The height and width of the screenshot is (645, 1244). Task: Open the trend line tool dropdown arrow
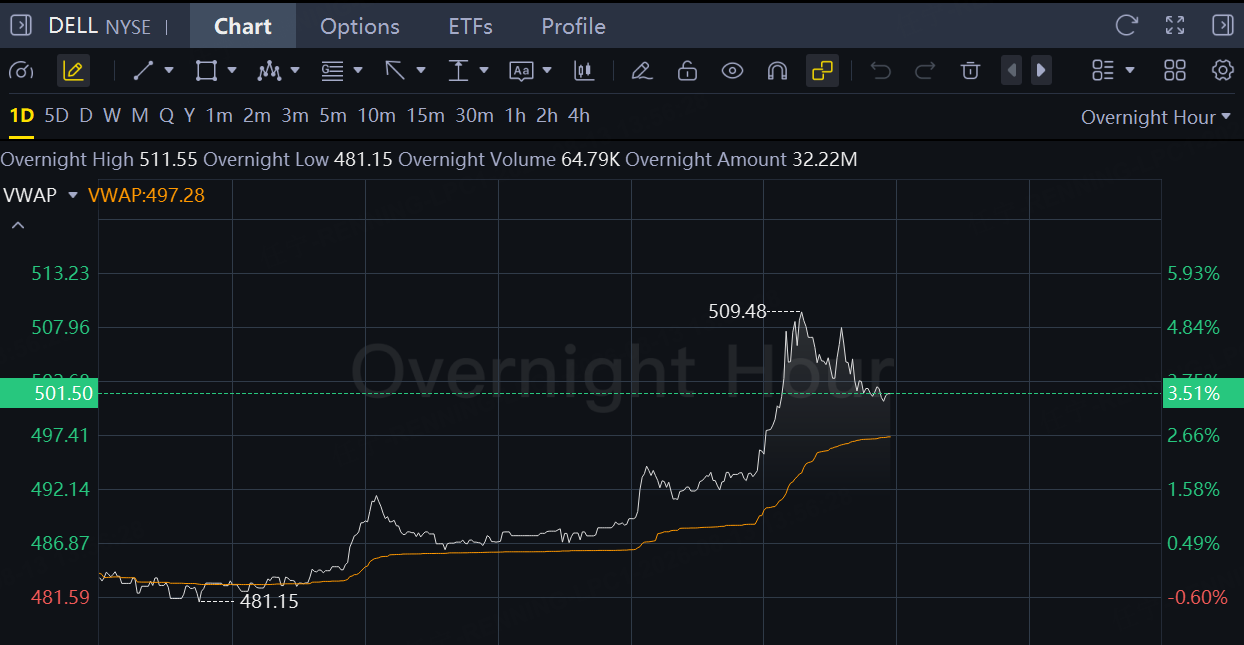169,71
